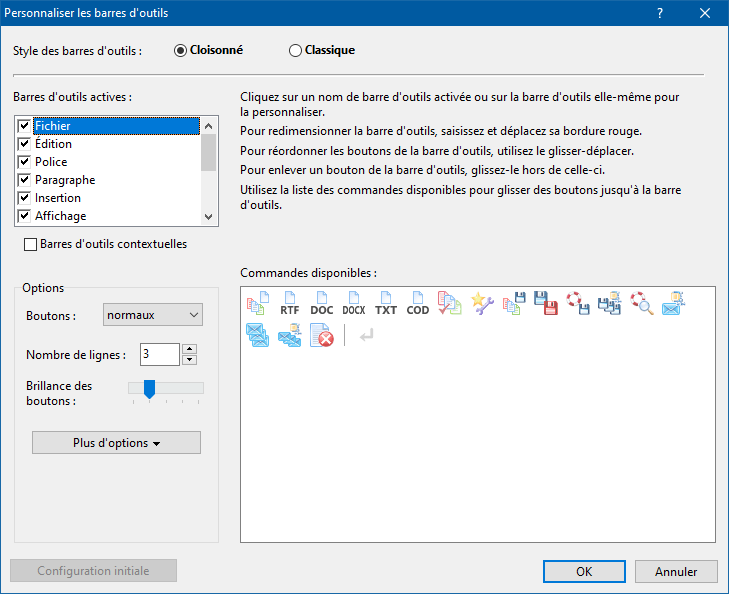Image resolution: width=729 pixels, height=594 pixels.
Task: Select Paragraphe in the toolbar list
Action: [65, 180]
